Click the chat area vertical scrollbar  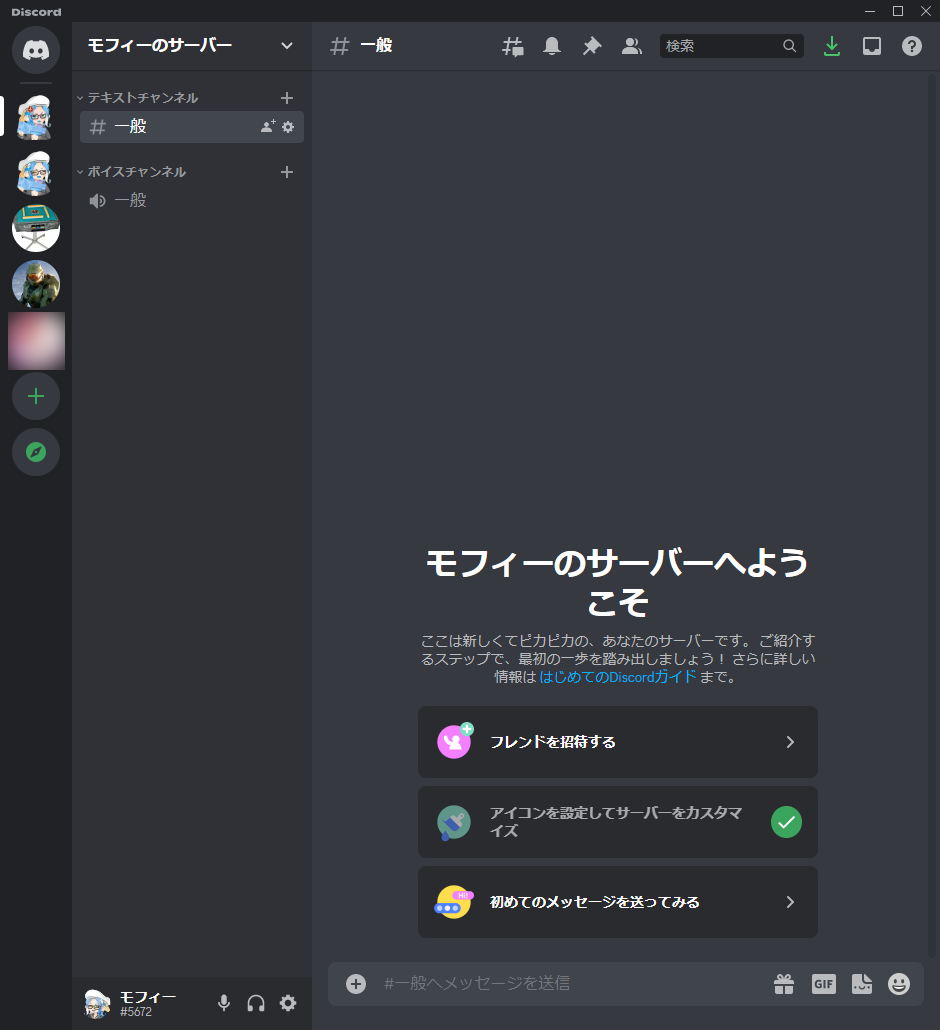click(x=931, y=516)
